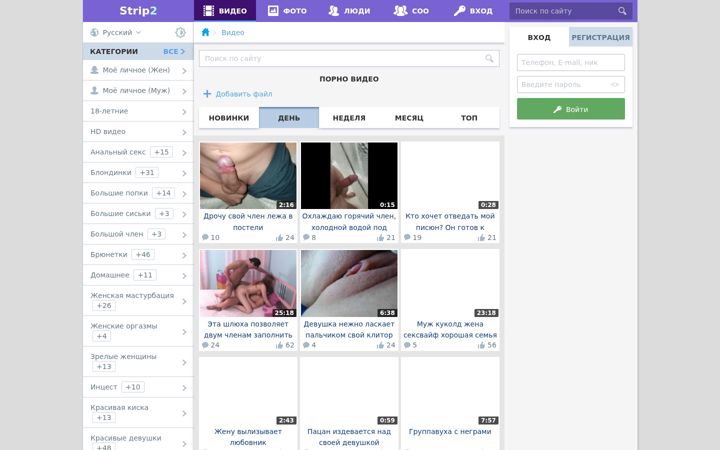Click the magnifier icon in header search
This screenshot has height=450, width=720.
point(622,11)
